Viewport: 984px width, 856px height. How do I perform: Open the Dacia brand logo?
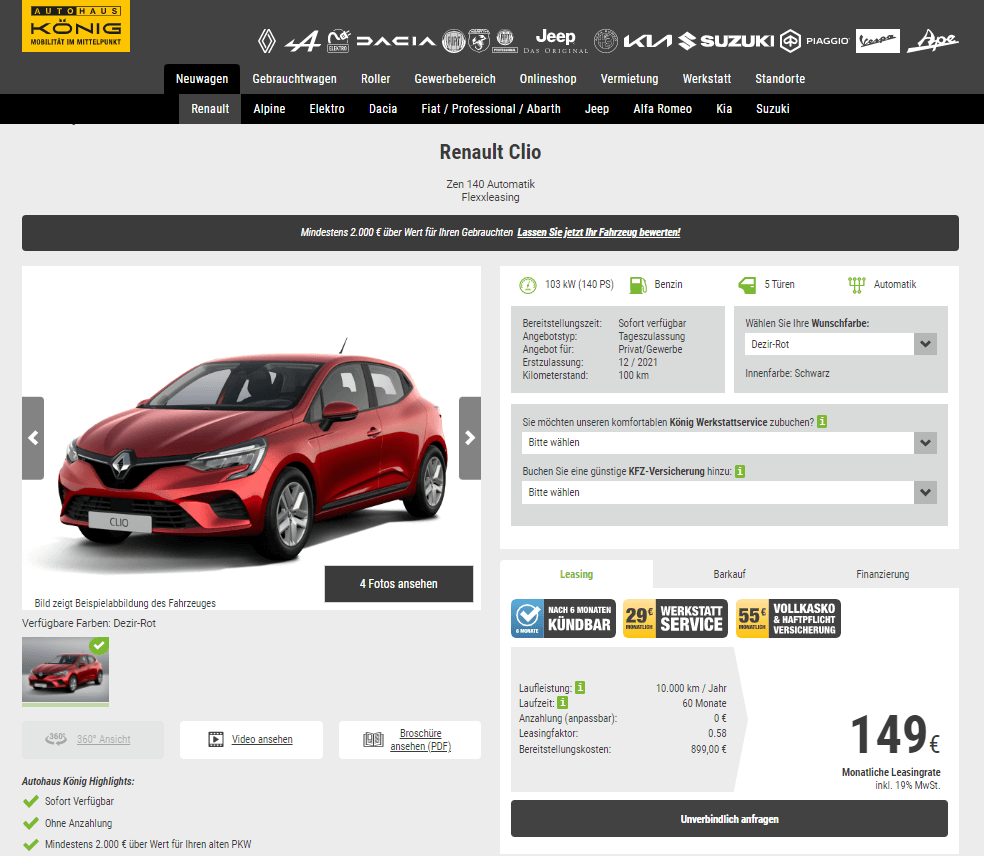396,41
